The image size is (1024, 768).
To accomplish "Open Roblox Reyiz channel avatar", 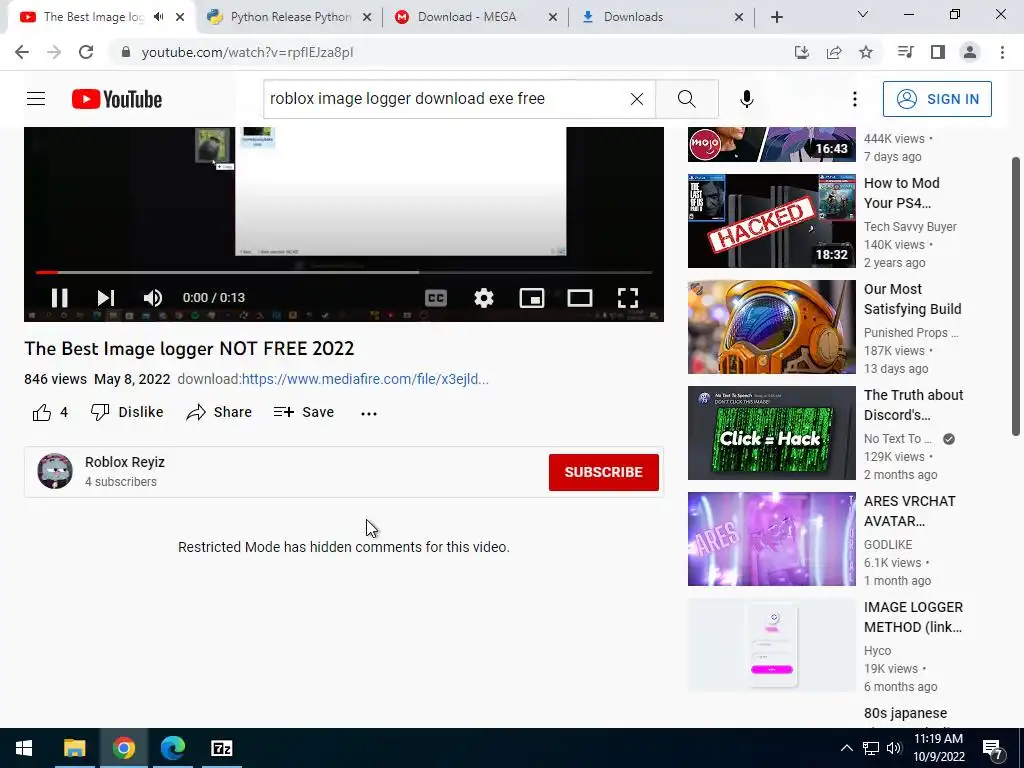I will (x=55, y=471).
